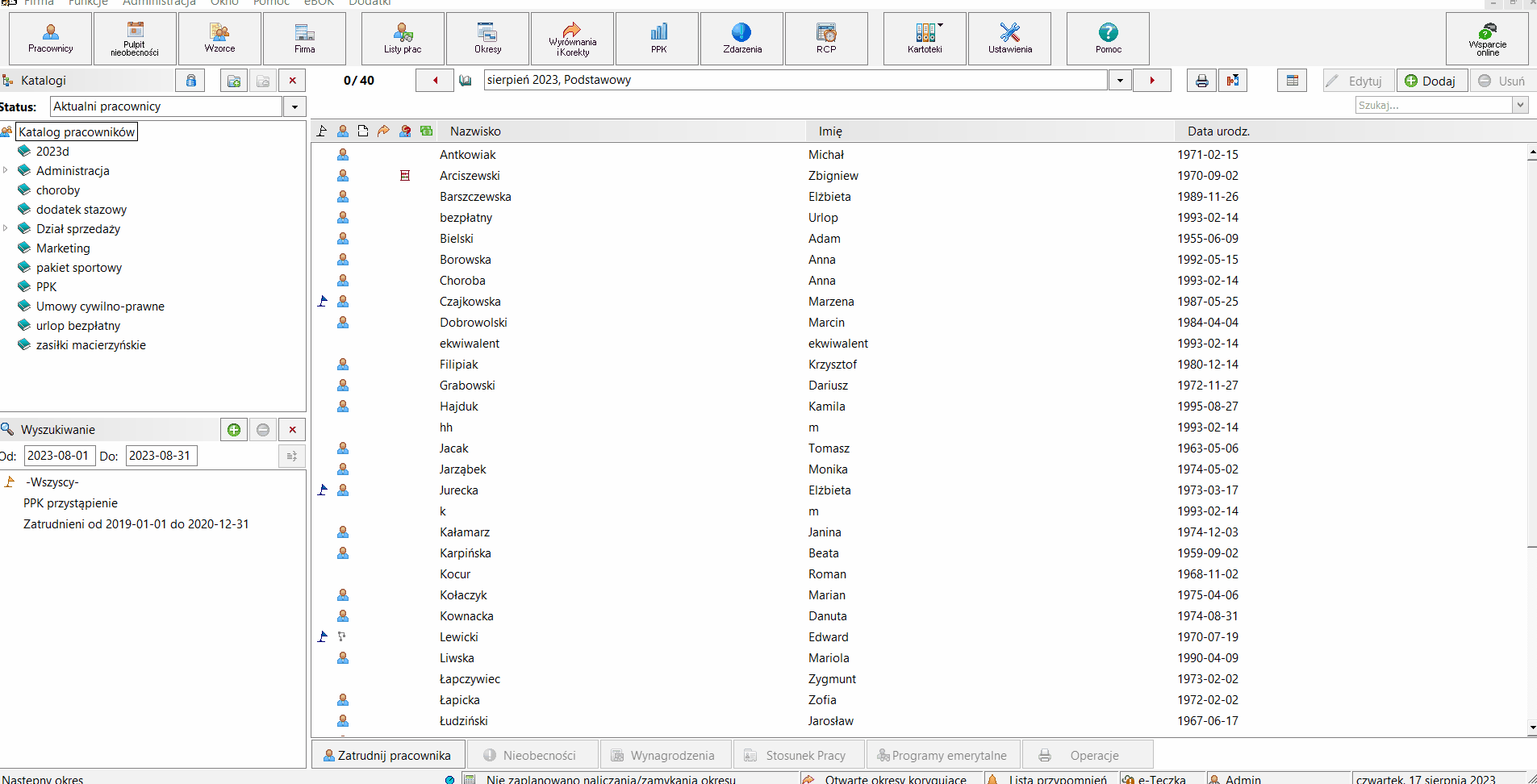Open the Szukaj search dropdown arrow
The image size is (1537, 784).
point(1520,105)
